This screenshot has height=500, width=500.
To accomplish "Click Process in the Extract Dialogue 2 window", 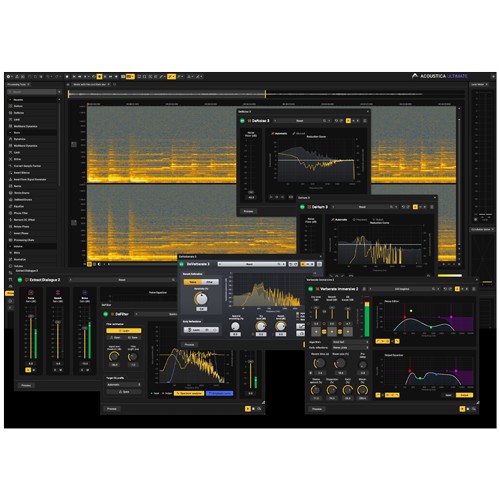I will (x=26, y=385).
